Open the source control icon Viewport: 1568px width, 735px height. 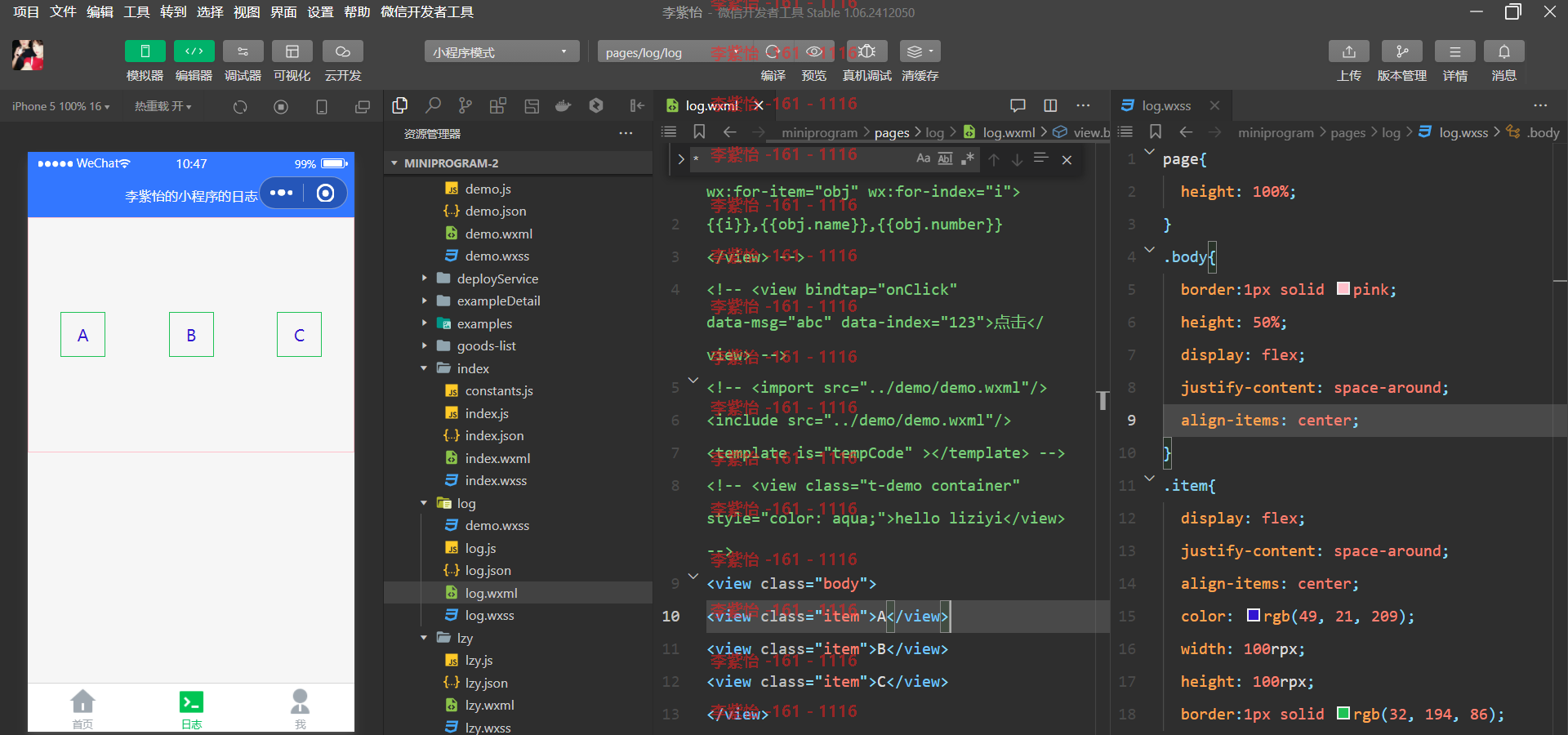click(465, 105)
